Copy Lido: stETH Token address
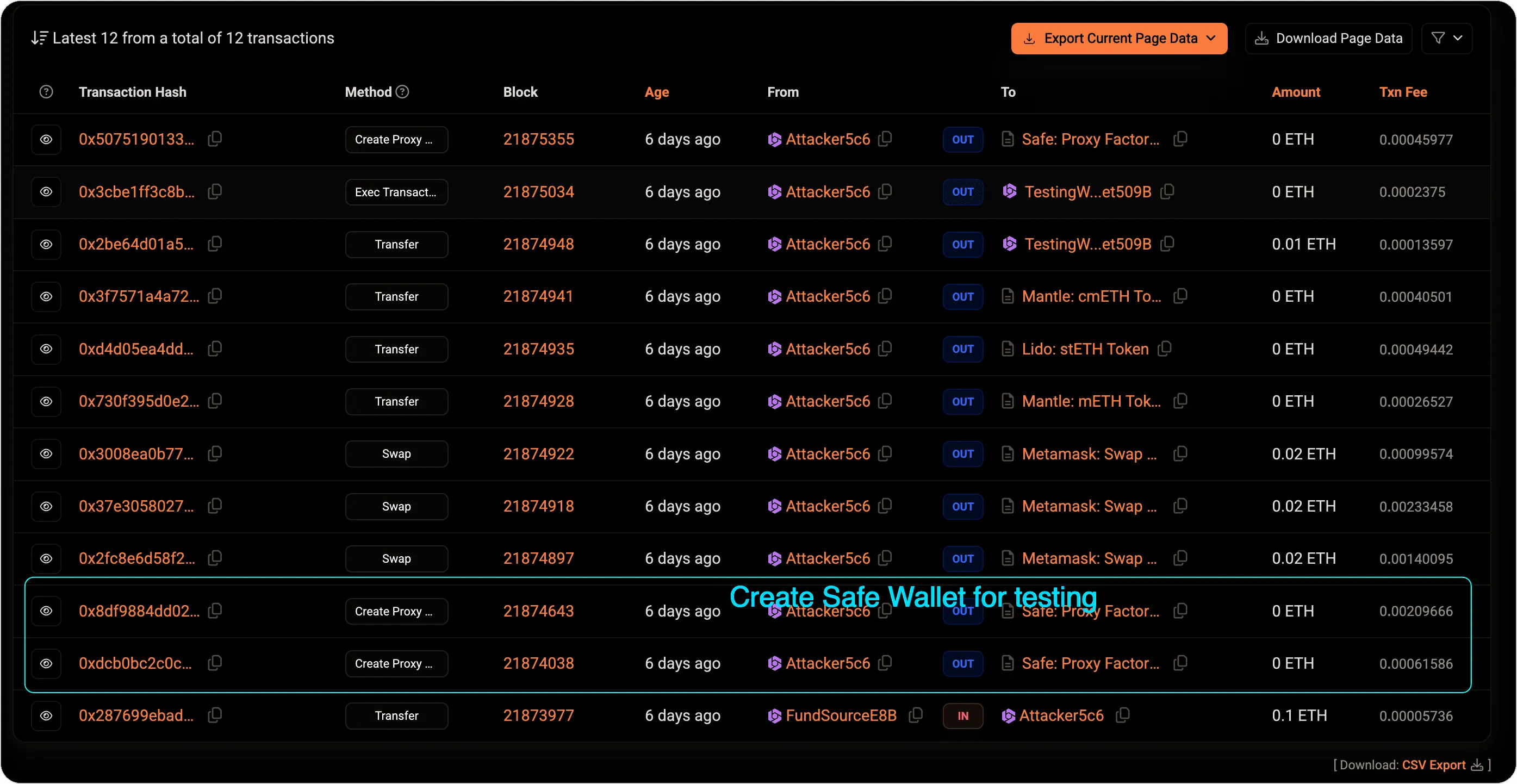1517x784 pixels. pyautogui.click(x=1164, y=349)
